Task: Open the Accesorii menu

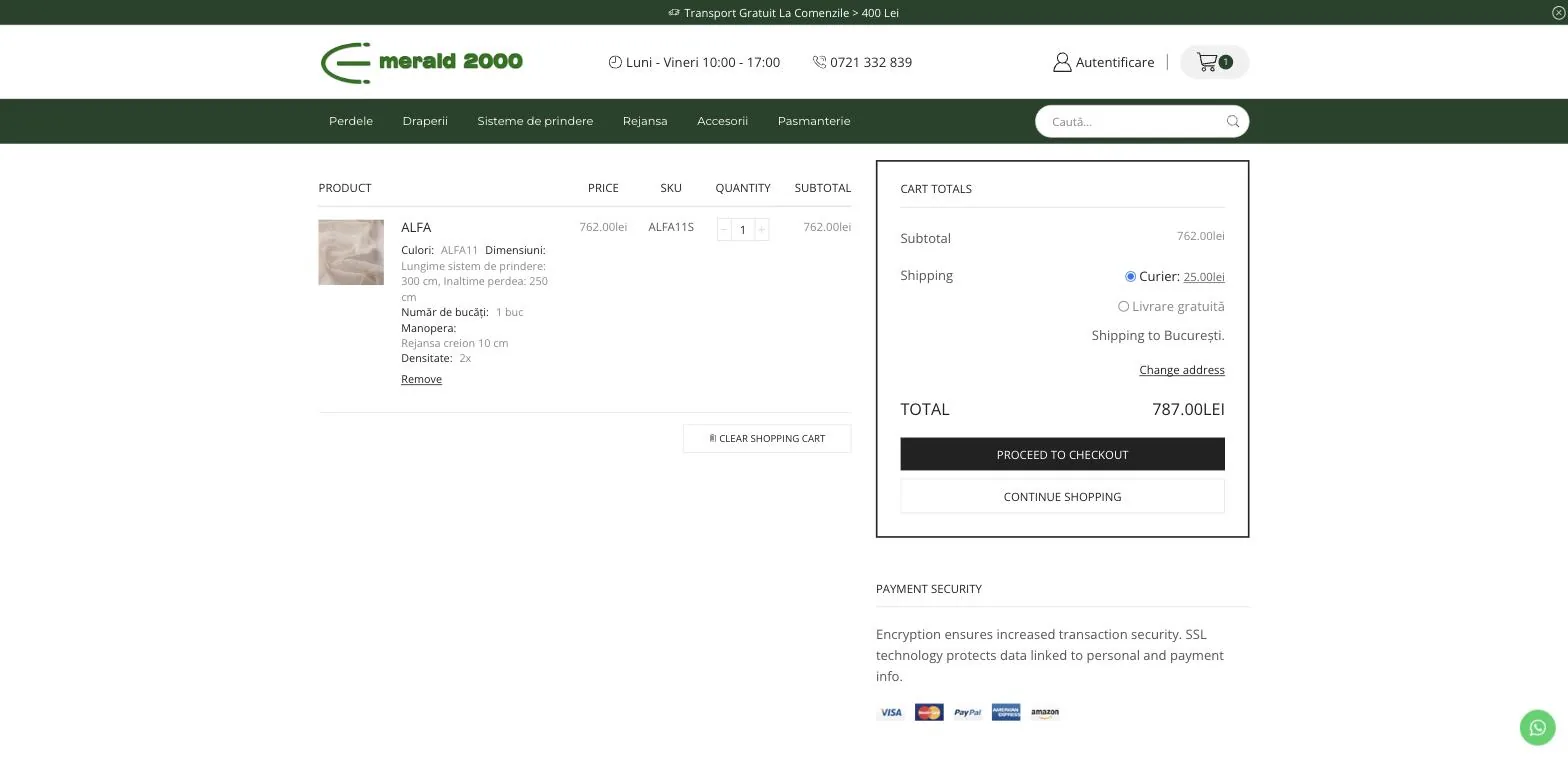Action: tap(722, 121)
